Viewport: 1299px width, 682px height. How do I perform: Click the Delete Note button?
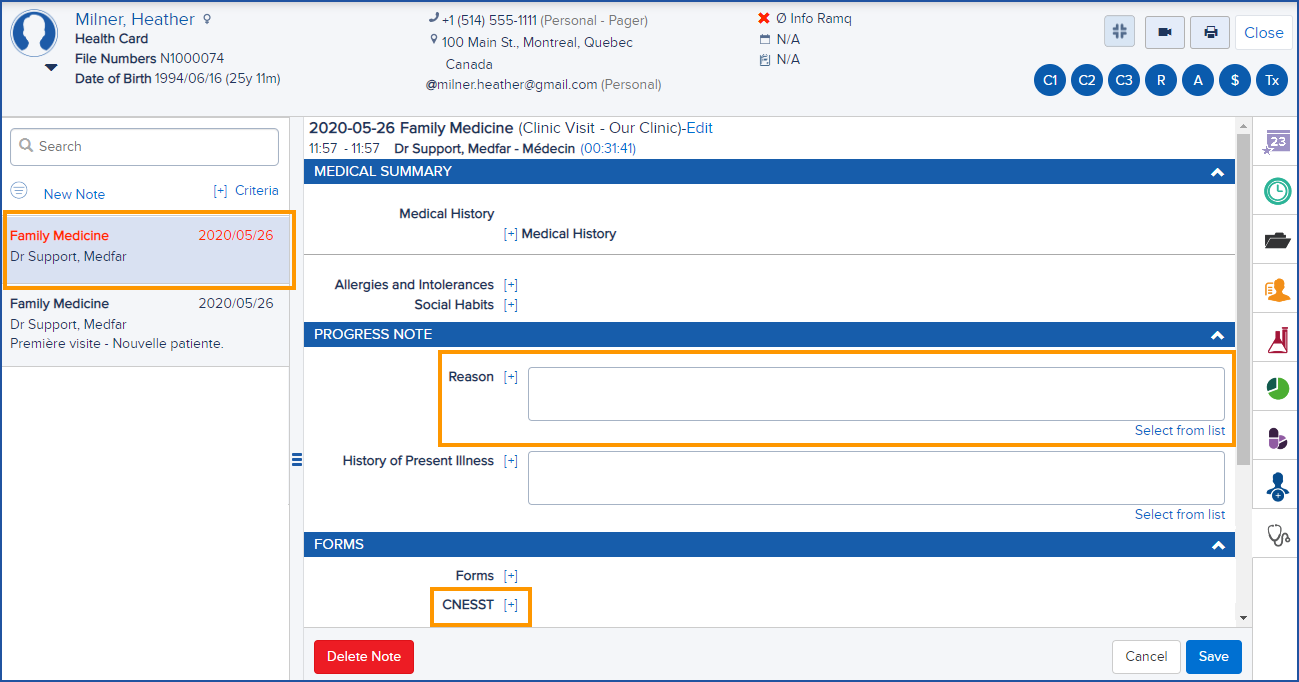(363, 657)
